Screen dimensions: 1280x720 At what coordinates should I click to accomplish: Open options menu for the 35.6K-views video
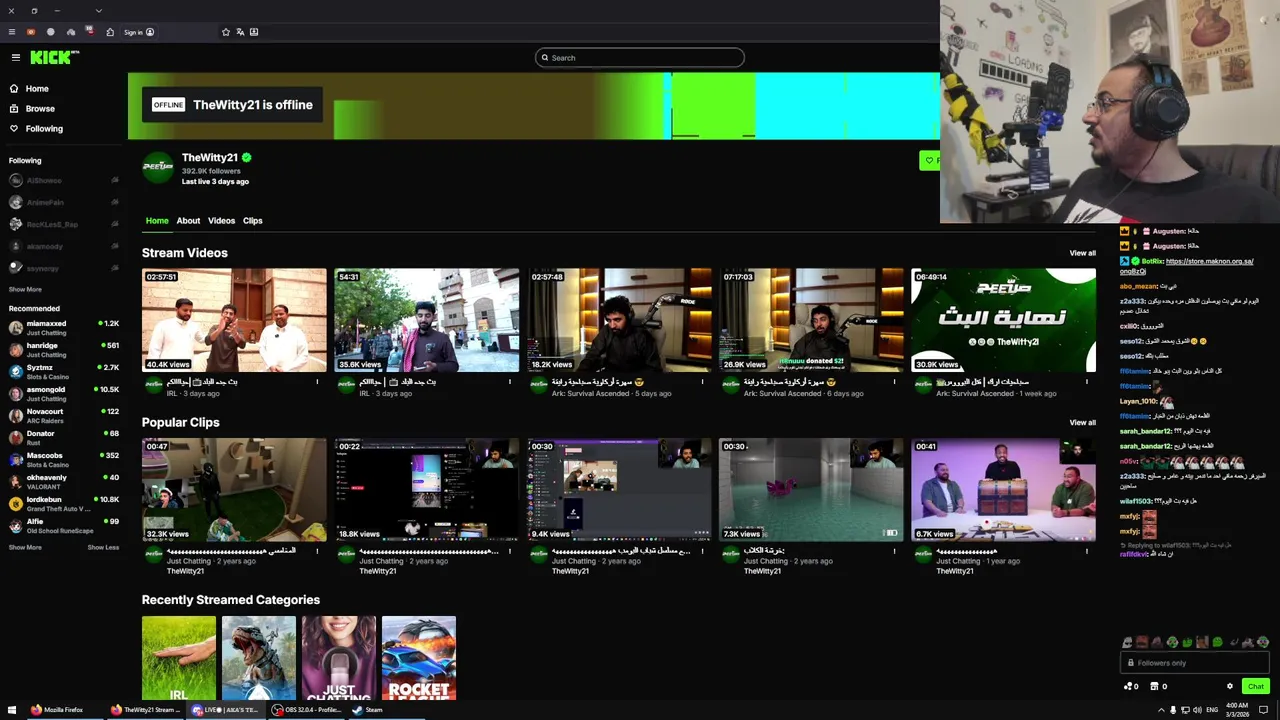coord(509,382)
